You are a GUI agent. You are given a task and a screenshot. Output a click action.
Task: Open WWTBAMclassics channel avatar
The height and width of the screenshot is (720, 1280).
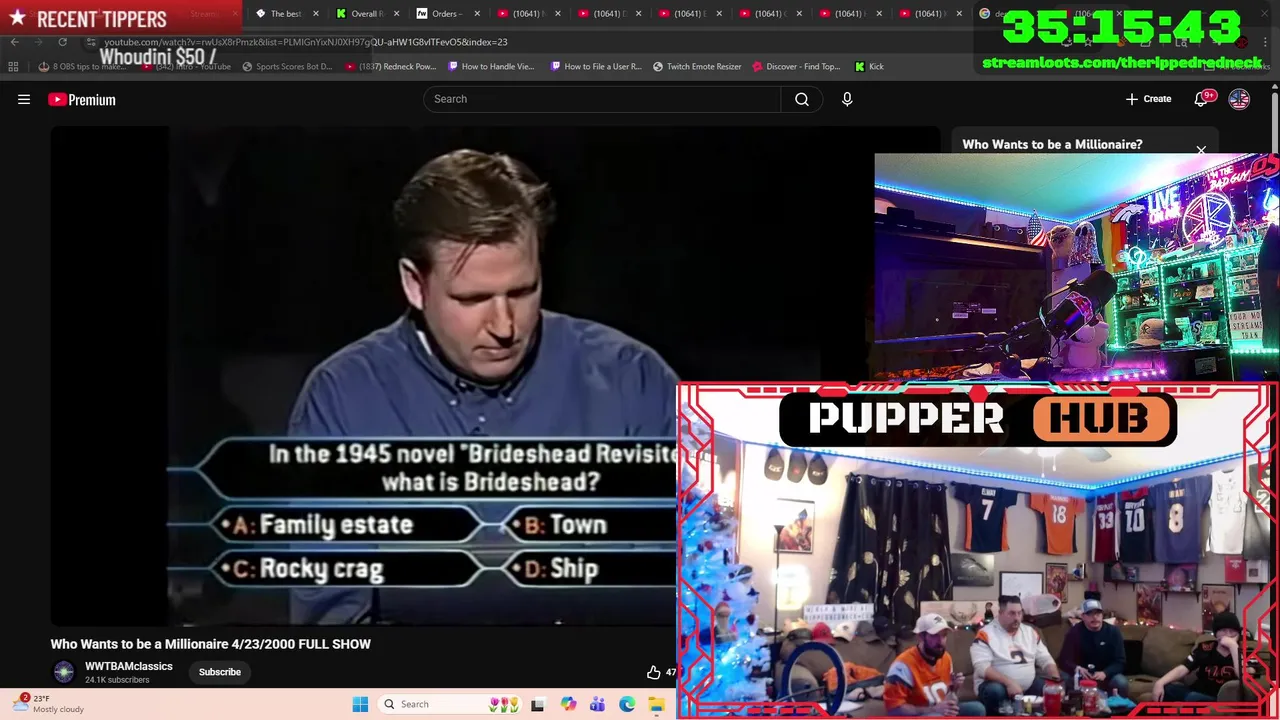point(64,672)
